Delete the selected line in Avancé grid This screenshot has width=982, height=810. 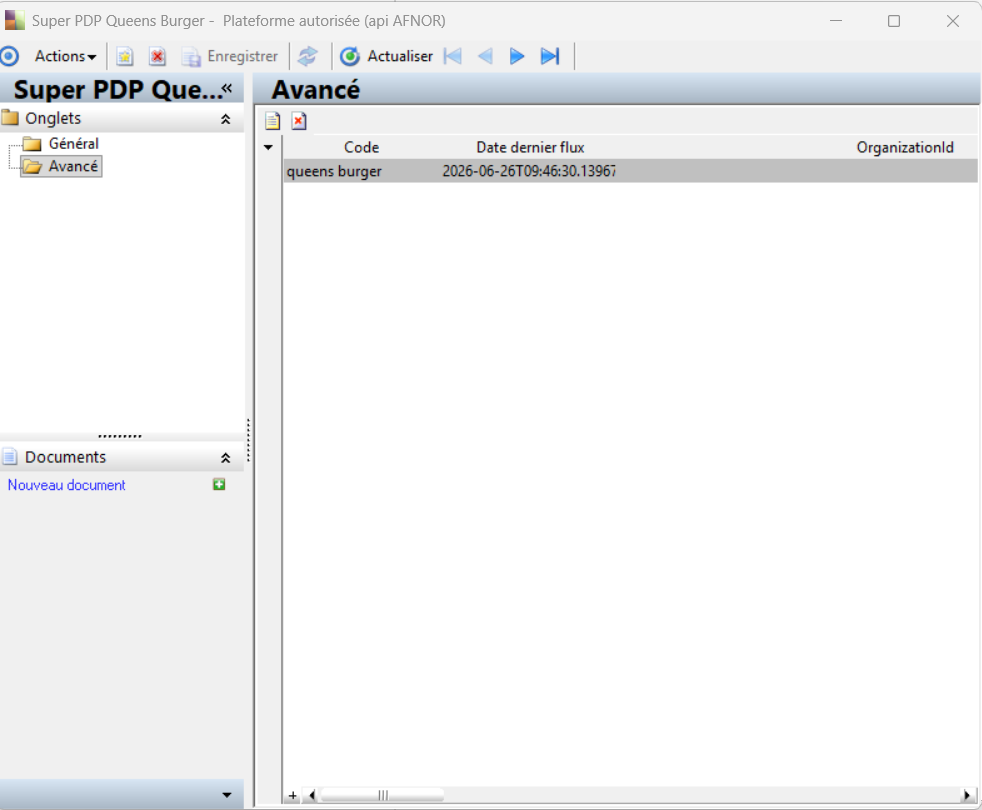(x=299, y=121)
